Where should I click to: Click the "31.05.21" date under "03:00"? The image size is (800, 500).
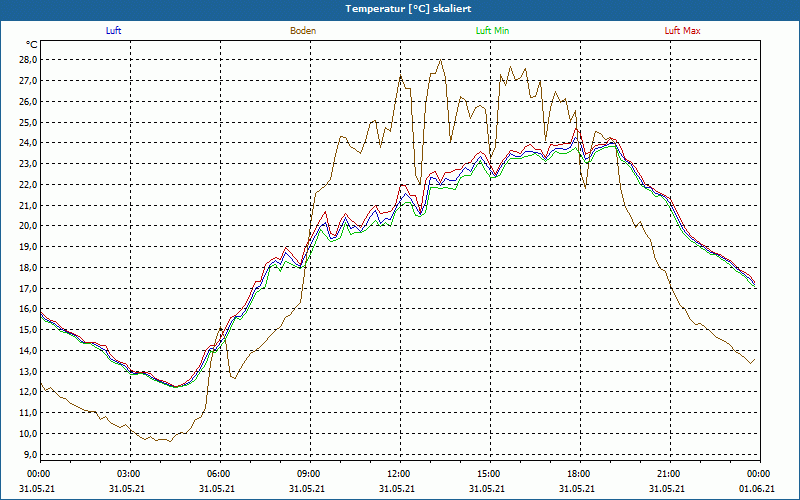click(x=127, y=488)
